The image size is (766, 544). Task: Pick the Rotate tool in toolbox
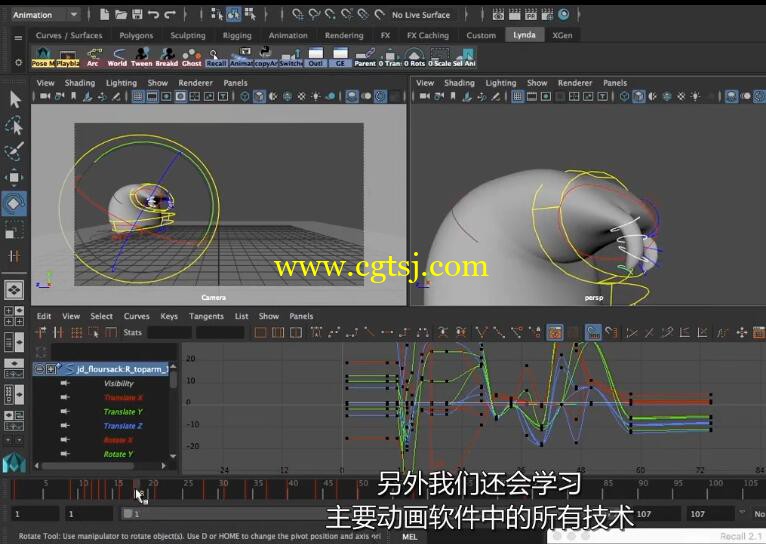[14, 203]
